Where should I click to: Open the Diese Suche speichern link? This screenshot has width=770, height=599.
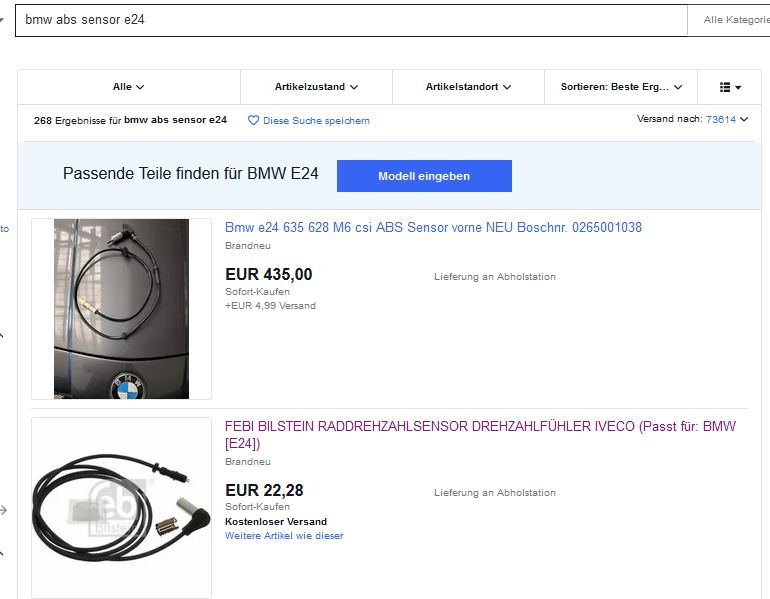(x=316, y=121)
